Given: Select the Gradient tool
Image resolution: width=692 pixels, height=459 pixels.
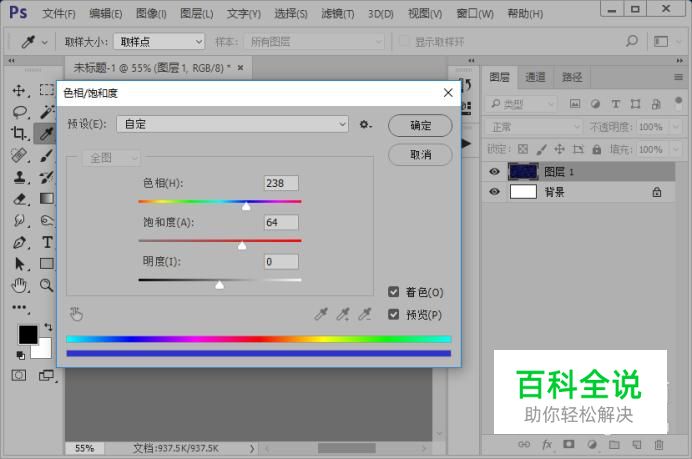Looking at the screenshot, I should click(47, 199).
